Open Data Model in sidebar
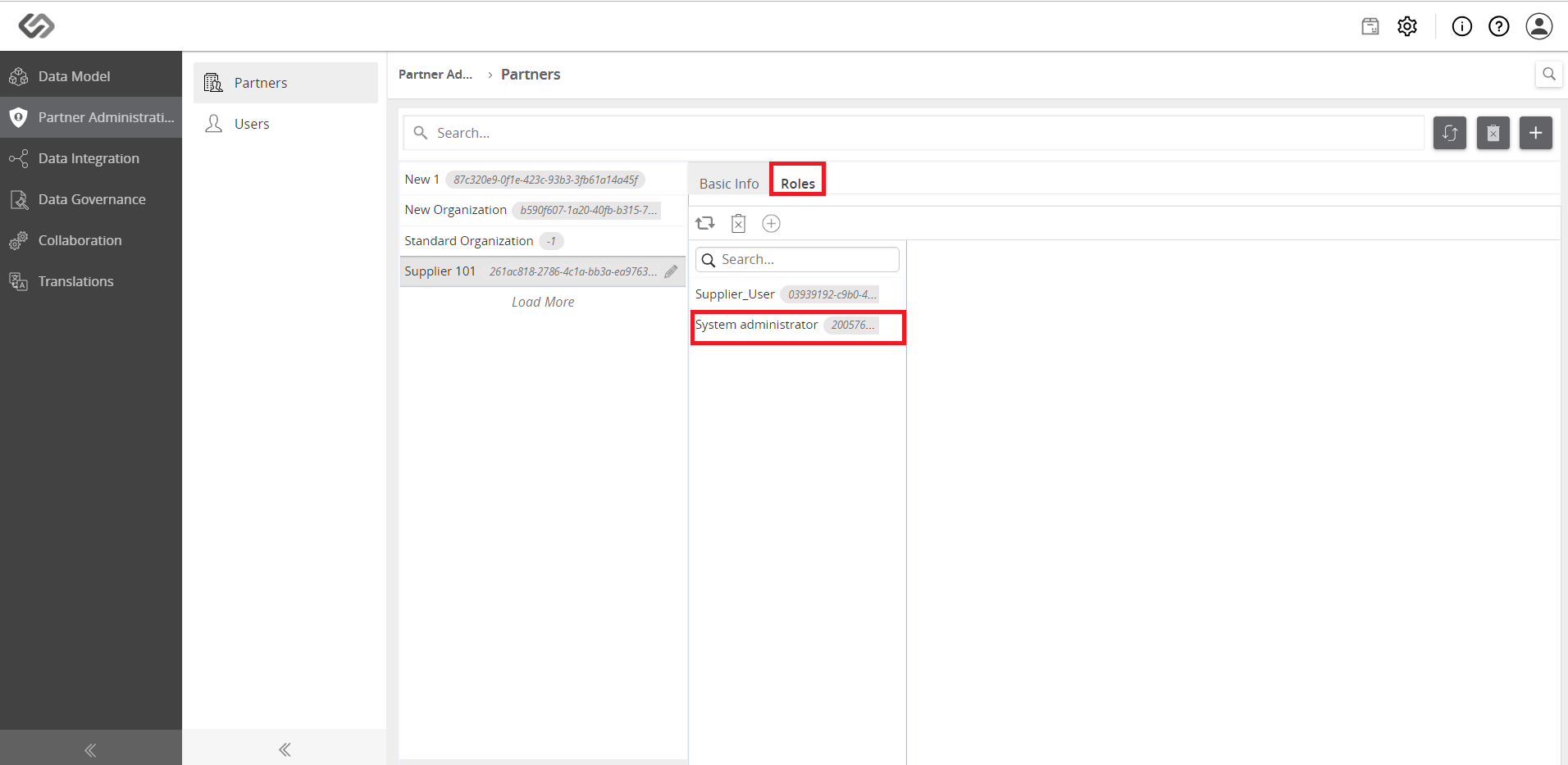The image size is (1568, 765). [91, 76]
